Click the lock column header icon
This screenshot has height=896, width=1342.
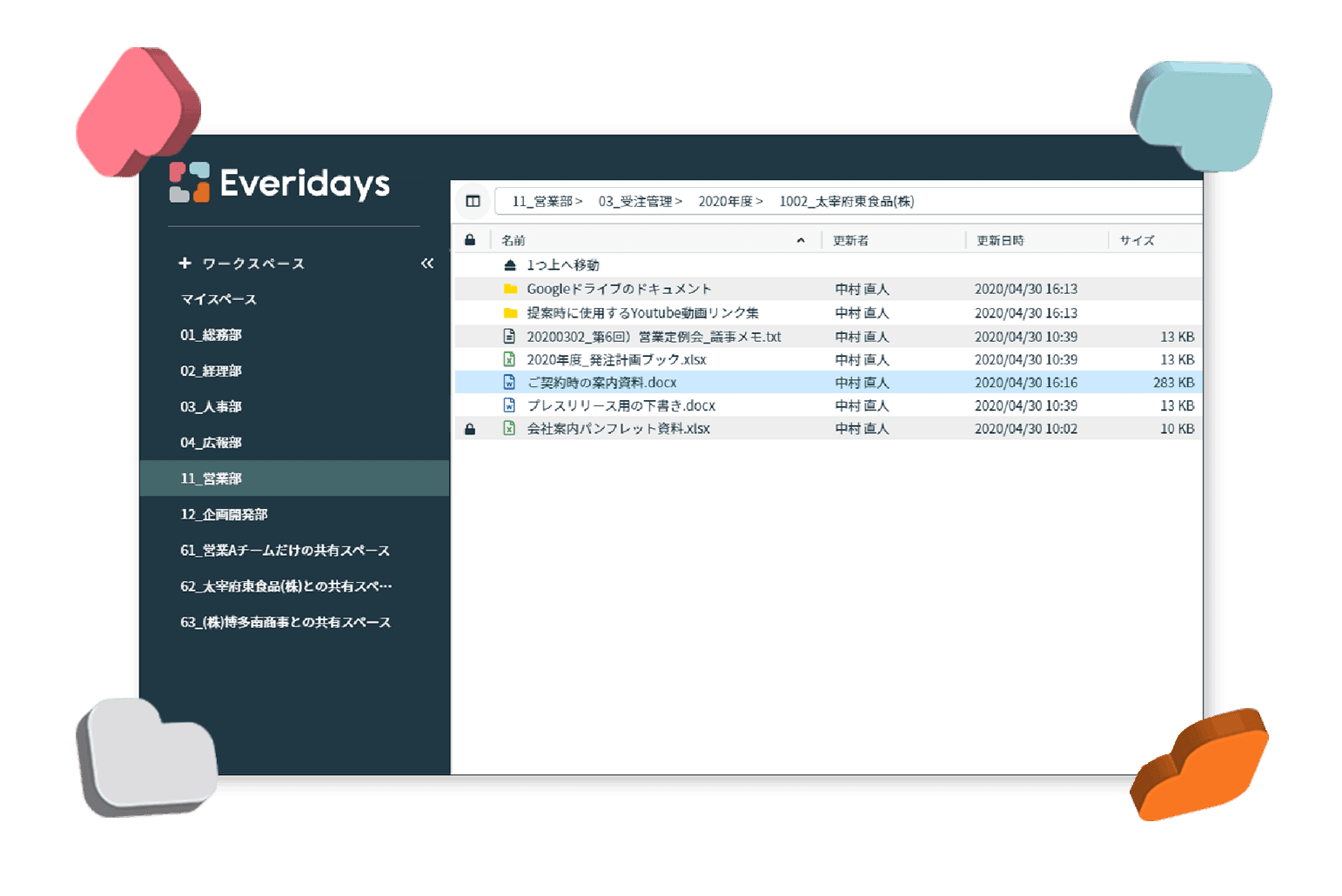pos(470,240)
